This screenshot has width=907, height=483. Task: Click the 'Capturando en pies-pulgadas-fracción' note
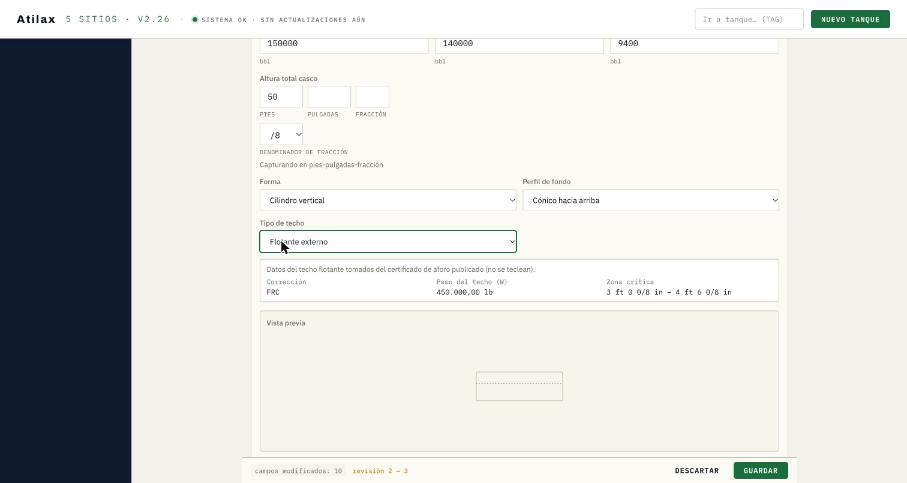[321, 165]
